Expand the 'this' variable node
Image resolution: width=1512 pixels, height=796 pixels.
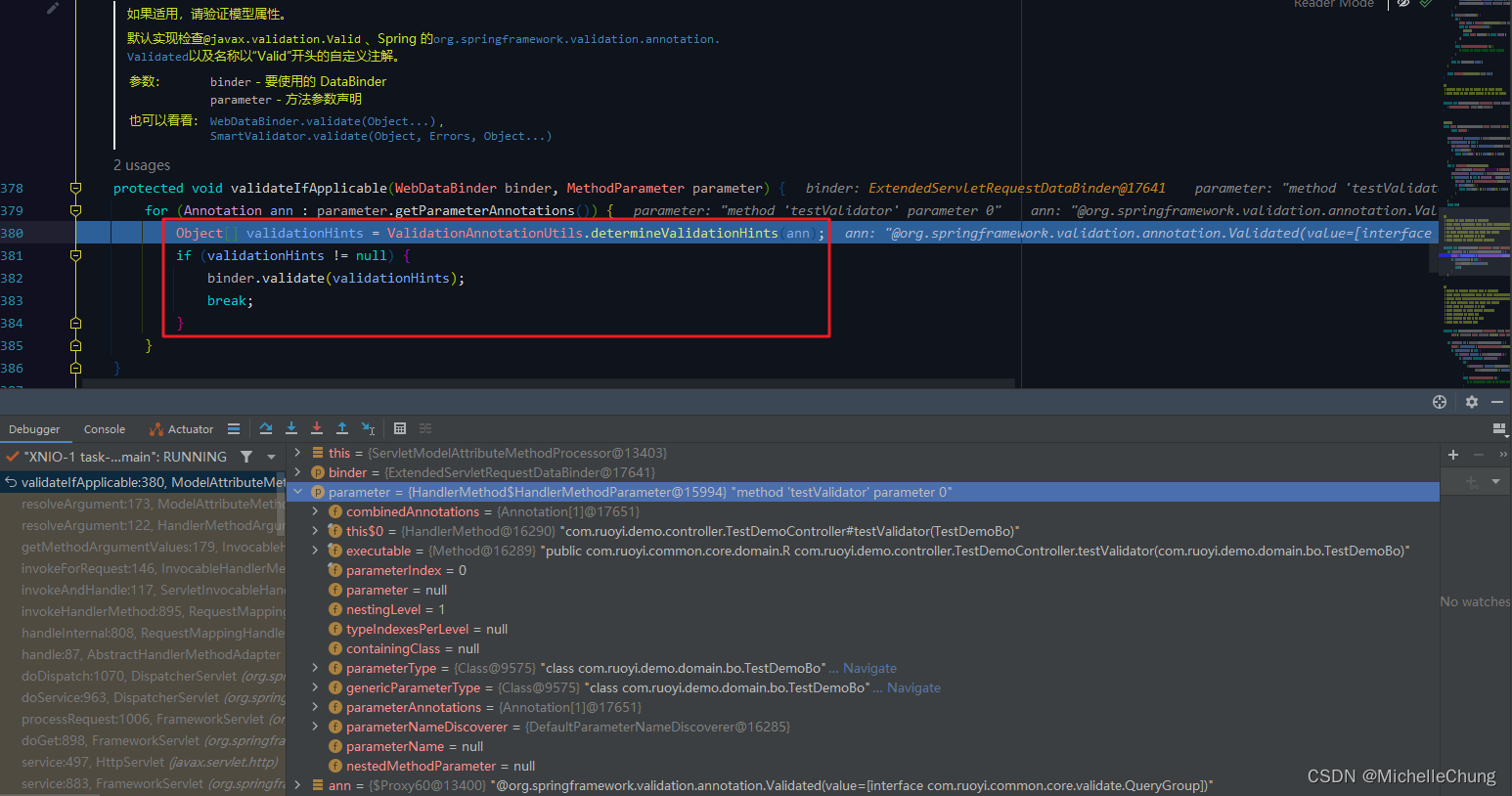pyautogui.click(x=298, y=453)
